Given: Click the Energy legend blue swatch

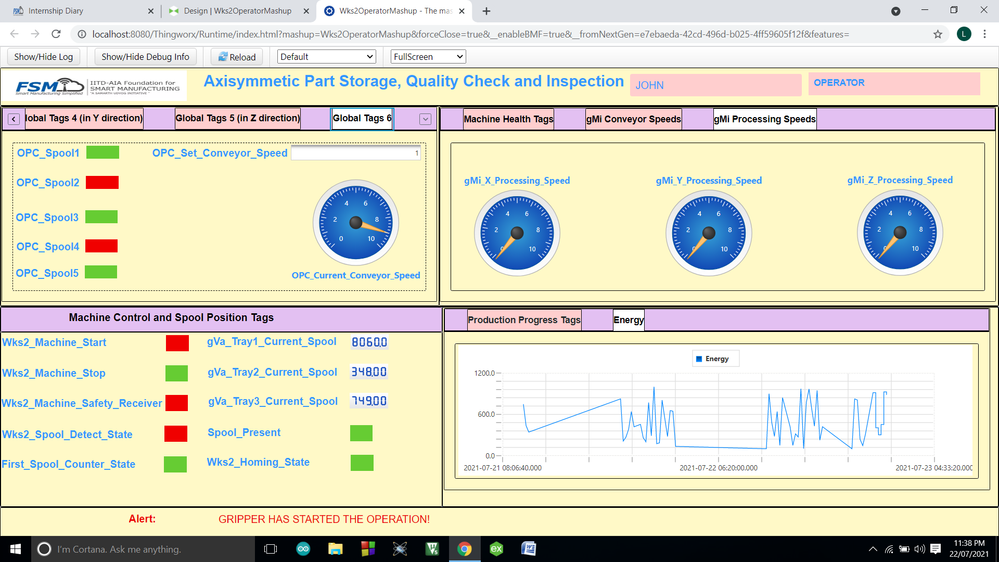Looking at the screenshot, I should point(698,359).
